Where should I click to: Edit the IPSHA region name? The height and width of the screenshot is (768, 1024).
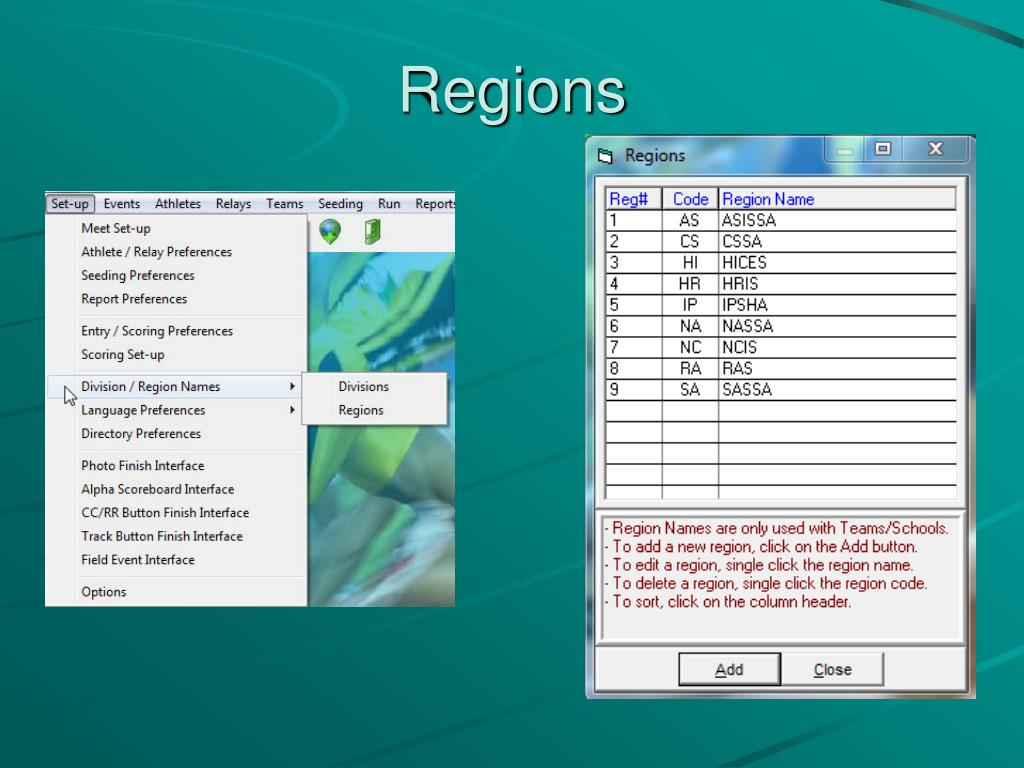837,305
